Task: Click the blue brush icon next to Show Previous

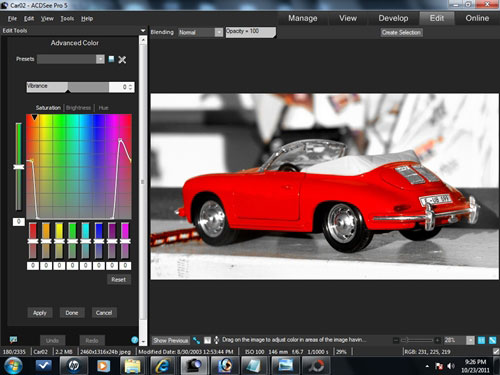Action: 196,340
